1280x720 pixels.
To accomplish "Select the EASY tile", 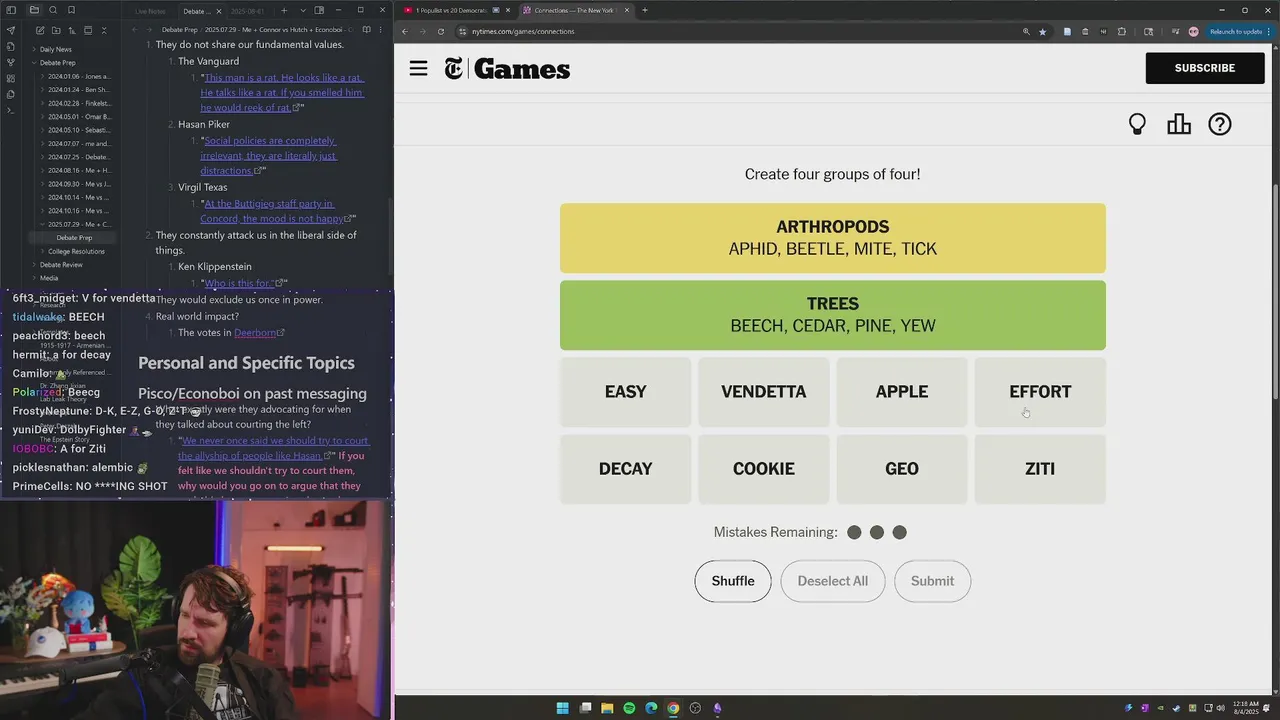I will point(625,392).
